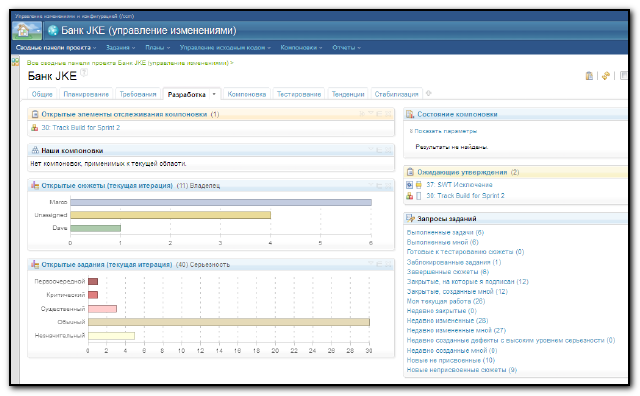Click the Unassigned bar in the stories chart
The image size is (640, 396).
(x=170, y=215)
